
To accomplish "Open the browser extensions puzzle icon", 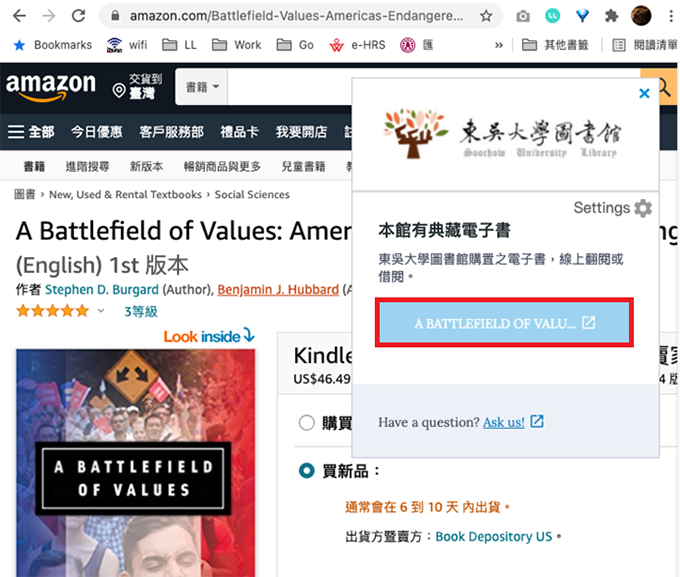I will tap(611, 16).
